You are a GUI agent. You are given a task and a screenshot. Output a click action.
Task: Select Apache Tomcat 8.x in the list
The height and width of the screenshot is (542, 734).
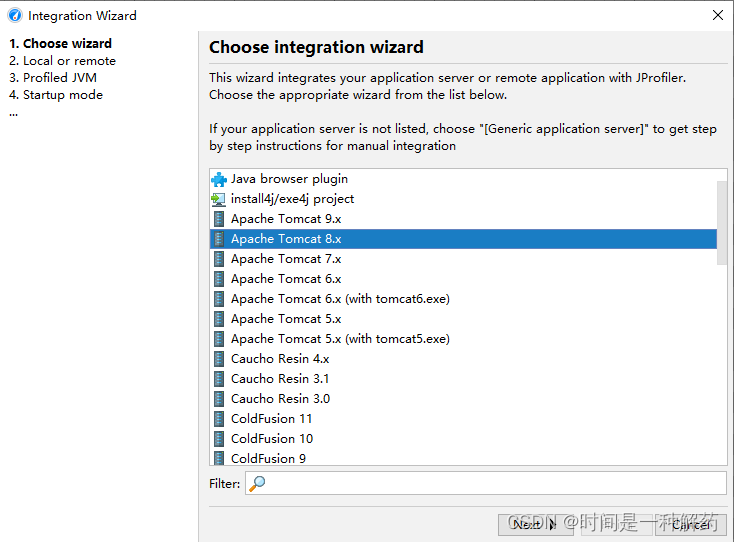(x=463, y=239)
